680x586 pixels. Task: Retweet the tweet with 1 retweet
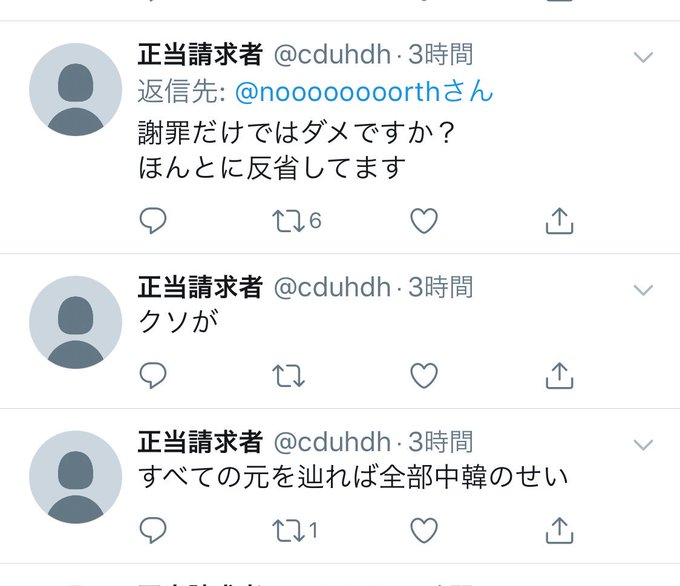point(288,530)
